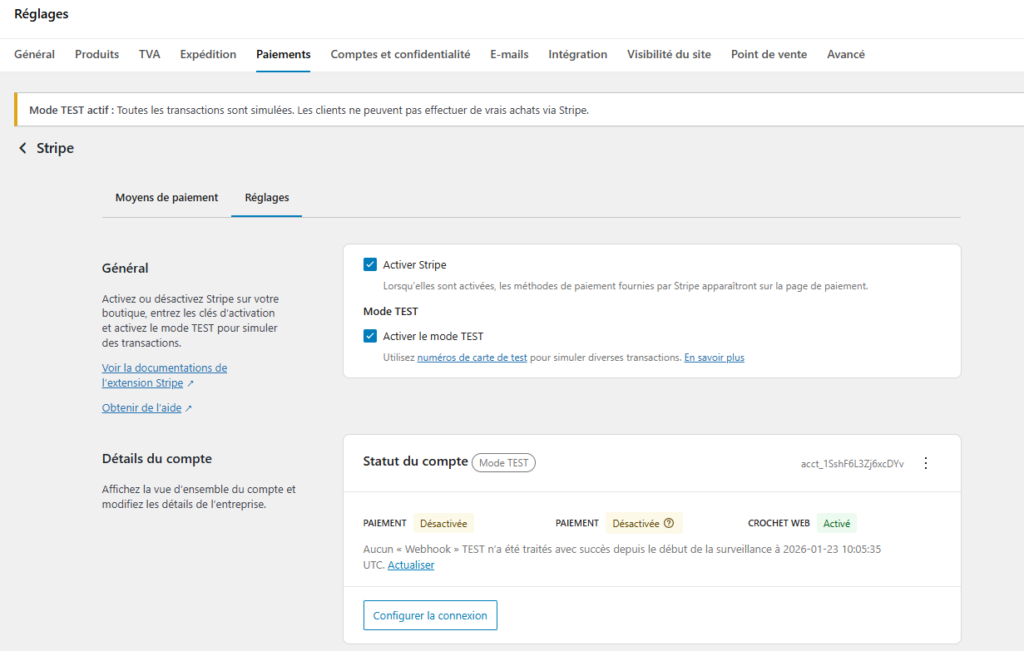Open Comptes et confidentialité tab

[400, 54]
